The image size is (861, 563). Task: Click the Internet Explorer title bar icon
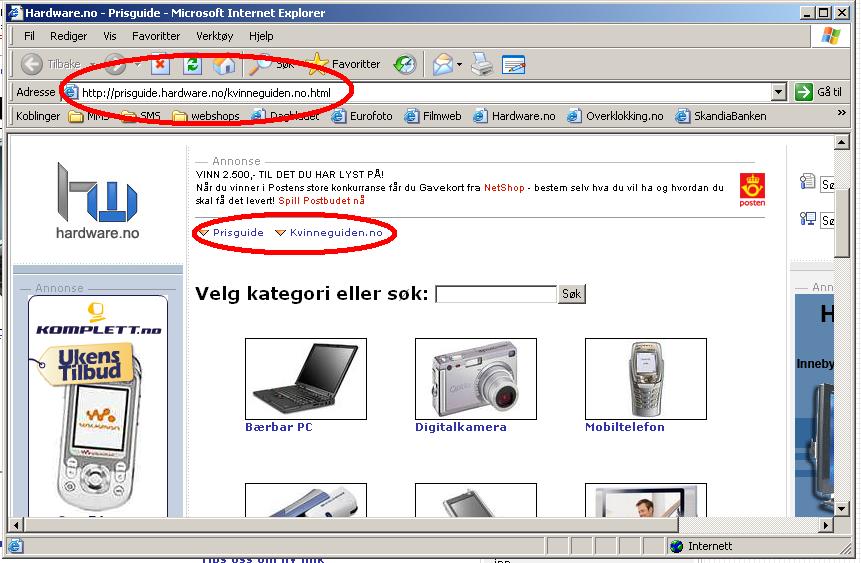pyautogui.click(x=15, y=12)
